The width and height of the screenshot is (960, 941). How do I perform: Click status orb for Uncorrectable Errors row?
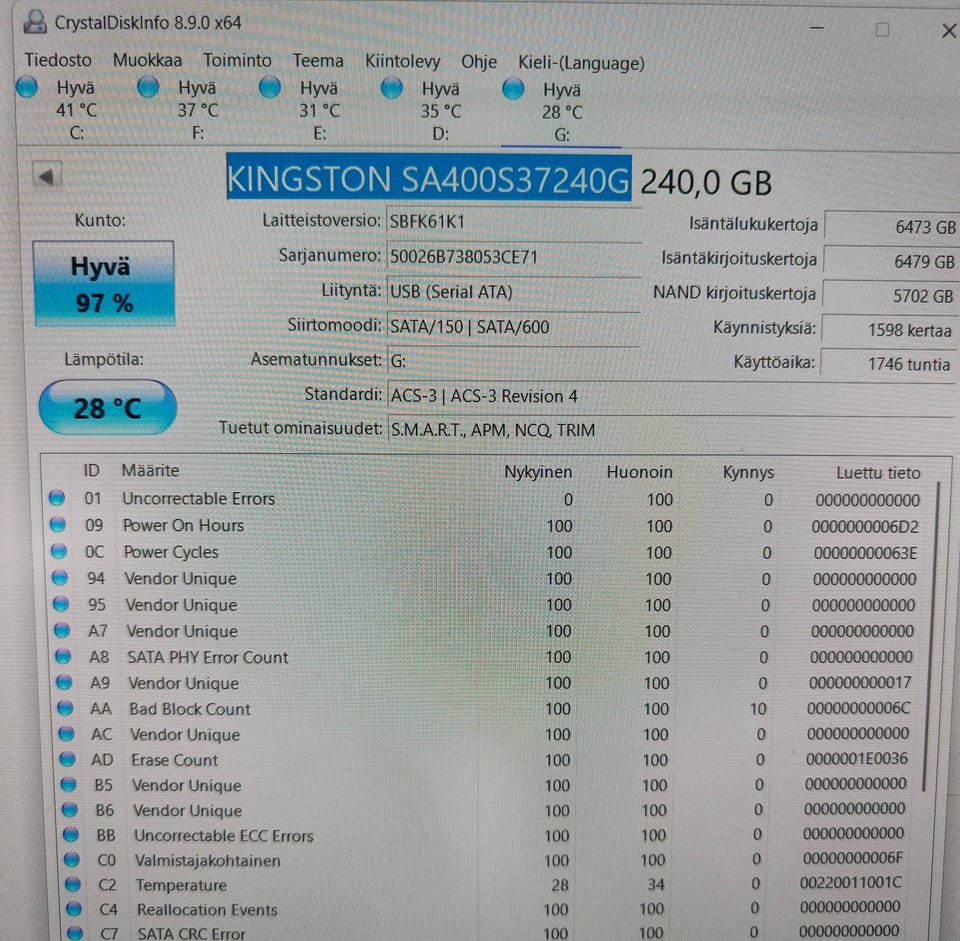[57, 498]
